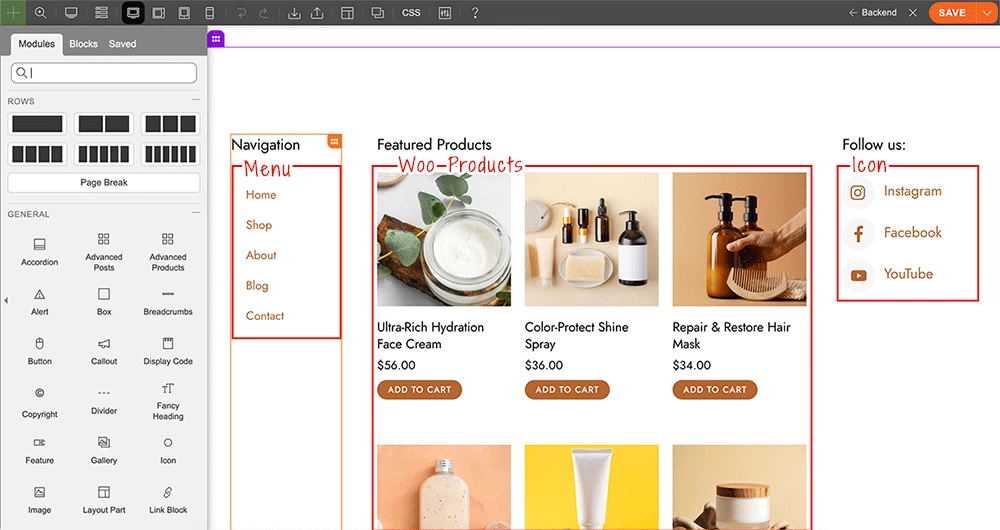The image size is (1000, 530).
Task: Open the Saved tab
Action: (x=122, y=44)
